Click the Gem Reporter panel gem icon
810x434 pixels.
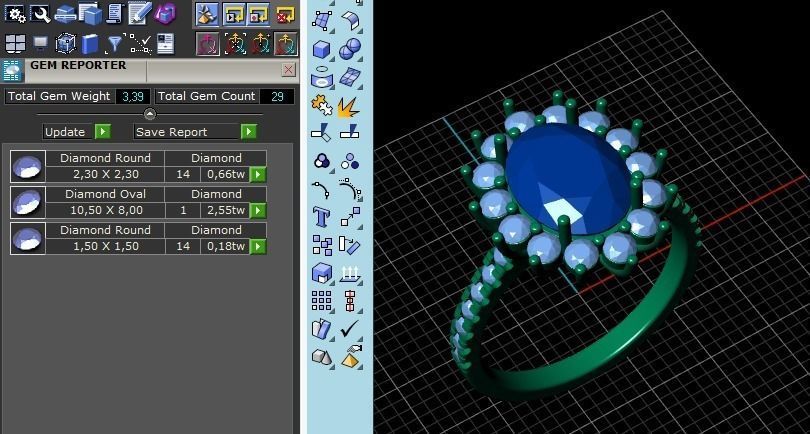click(x=12, y=70)
